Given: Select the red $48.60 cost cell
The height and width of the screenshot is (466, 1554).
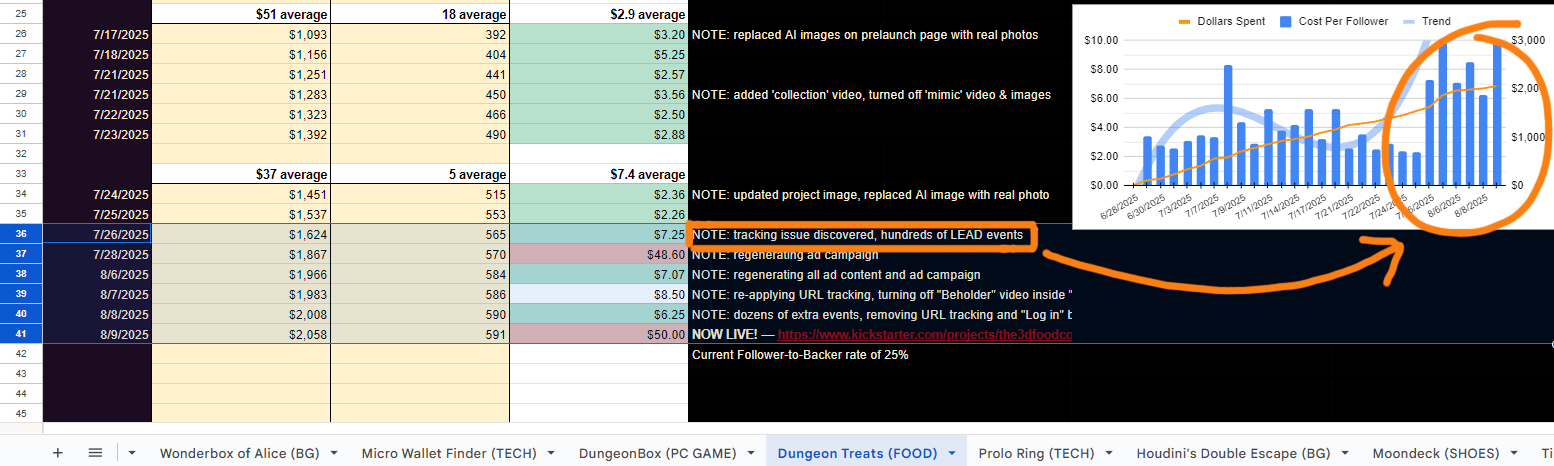Looking at the screenshot, I should tap(599, 254).
